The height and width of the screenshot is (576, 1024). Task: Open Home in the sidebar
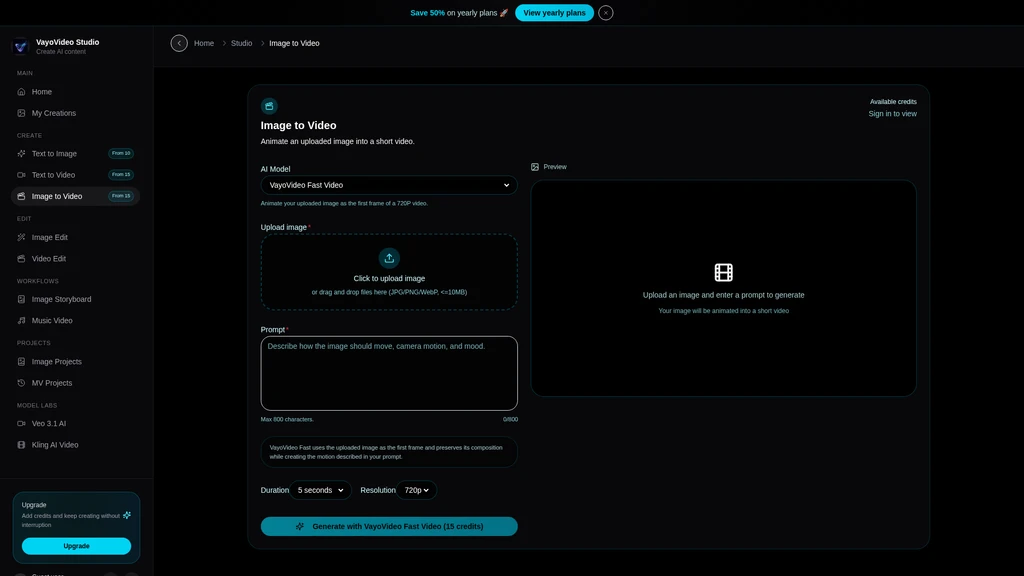pos(75,92)
